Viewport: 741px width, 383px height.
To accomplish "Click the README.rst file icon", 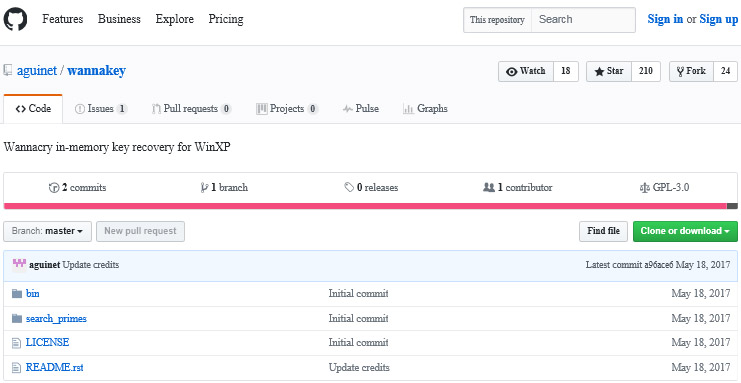I will point(17,367).
